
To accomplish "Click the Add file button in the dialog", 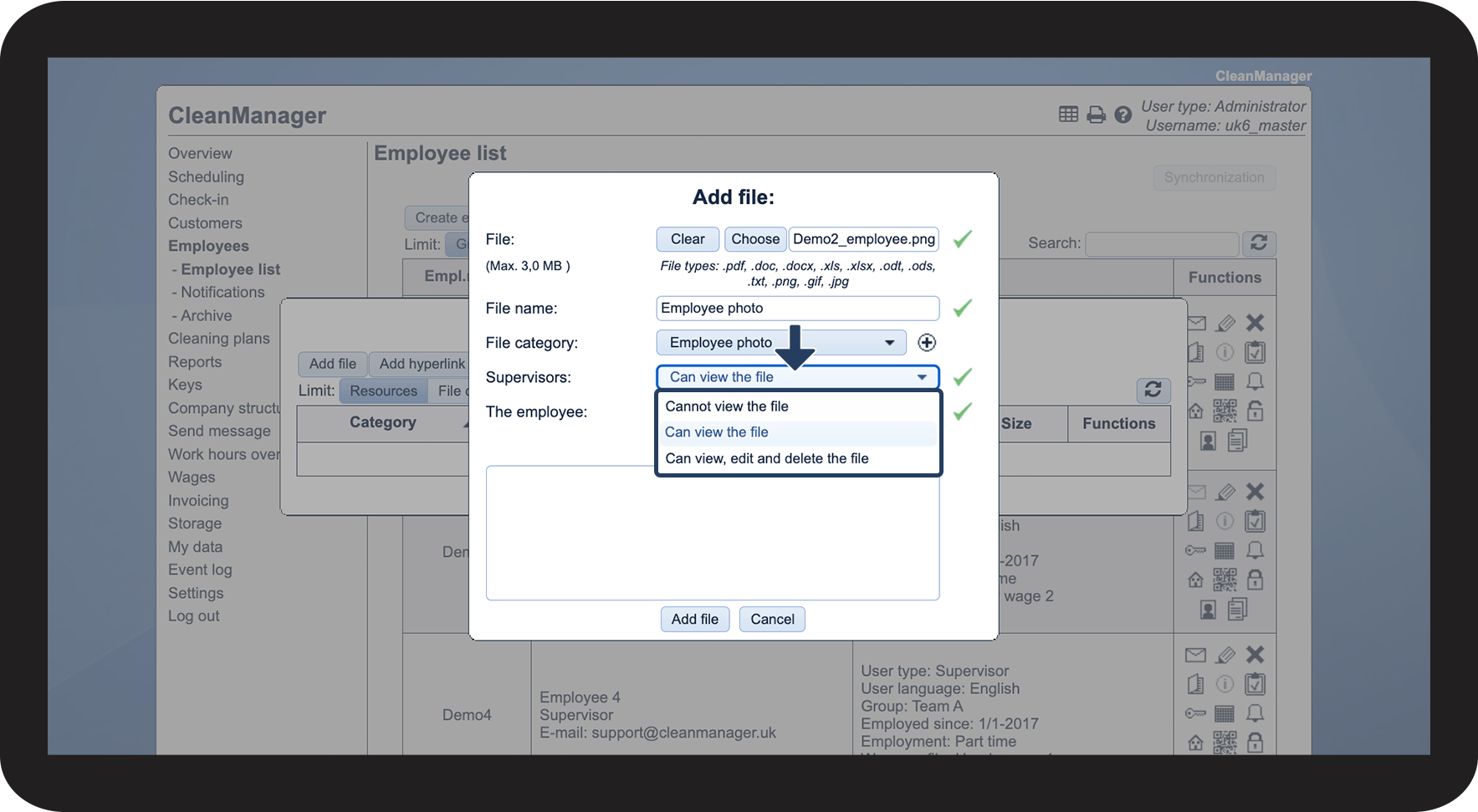I will (695, 619).
